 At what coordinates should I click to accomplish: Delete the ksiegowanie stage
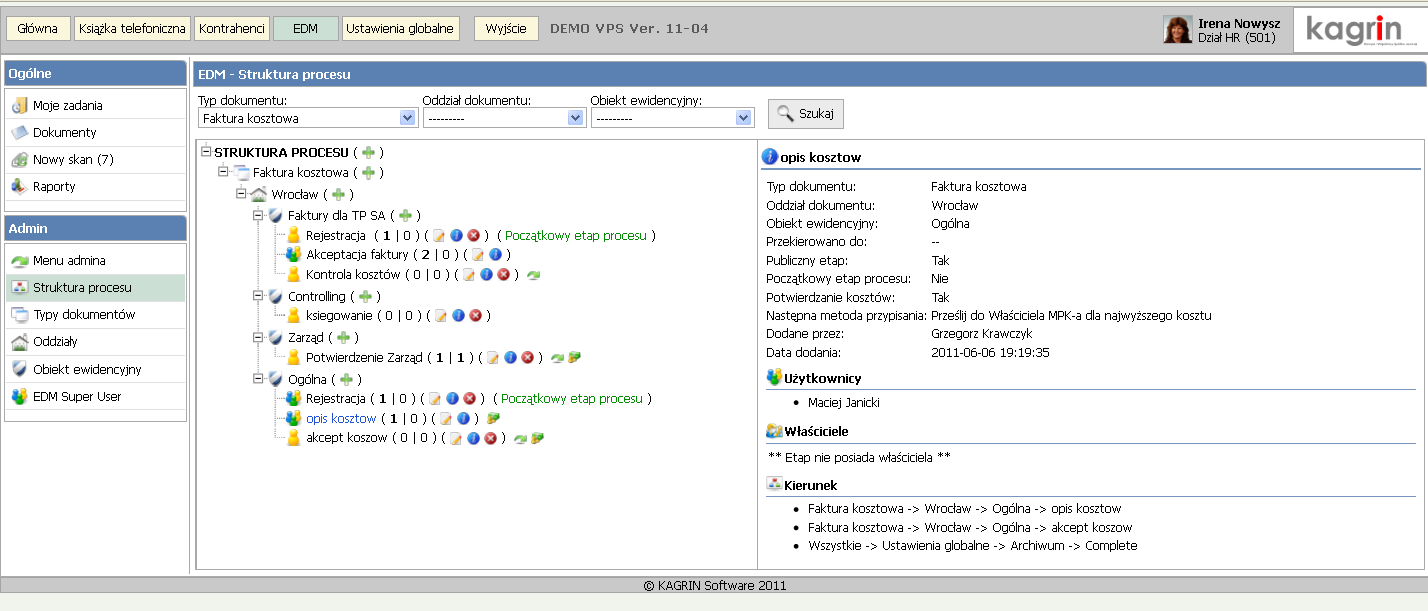(x=475, y=315)
